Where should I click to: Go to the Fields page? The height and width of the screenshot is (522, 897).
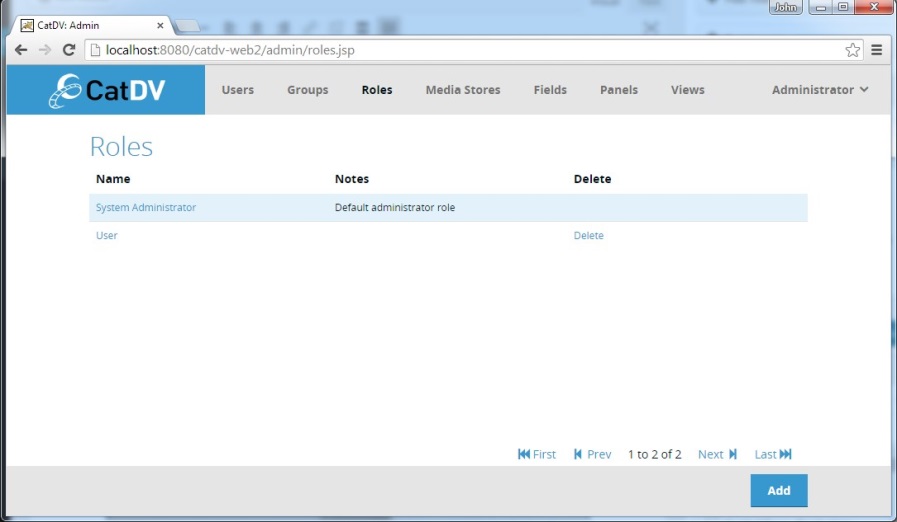pos(550,90)
